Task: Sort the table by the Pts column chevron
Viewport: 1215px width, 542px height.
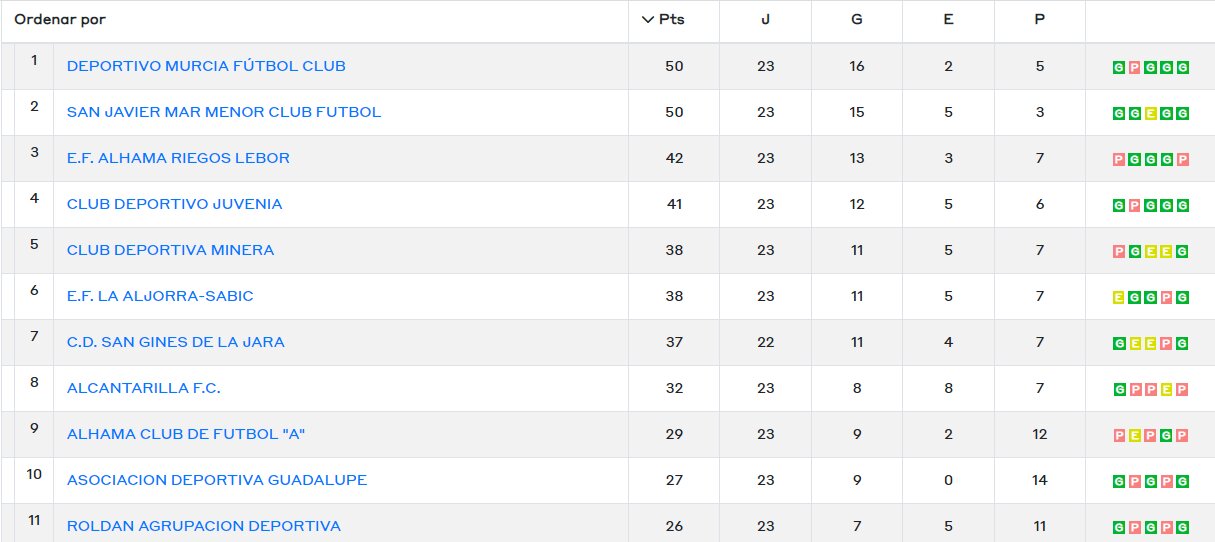Action: [x=646, y=20]
